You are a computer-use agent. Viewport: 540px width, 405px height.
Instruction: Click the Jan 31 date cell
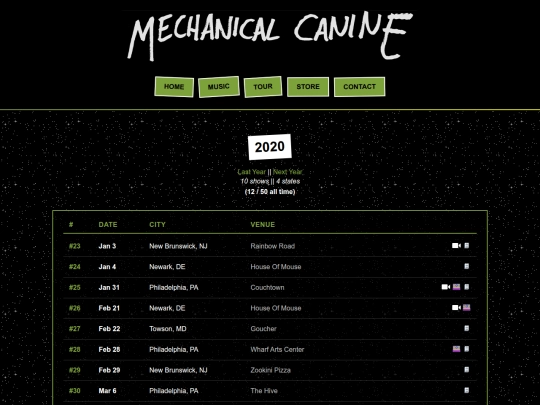point(109,287)
